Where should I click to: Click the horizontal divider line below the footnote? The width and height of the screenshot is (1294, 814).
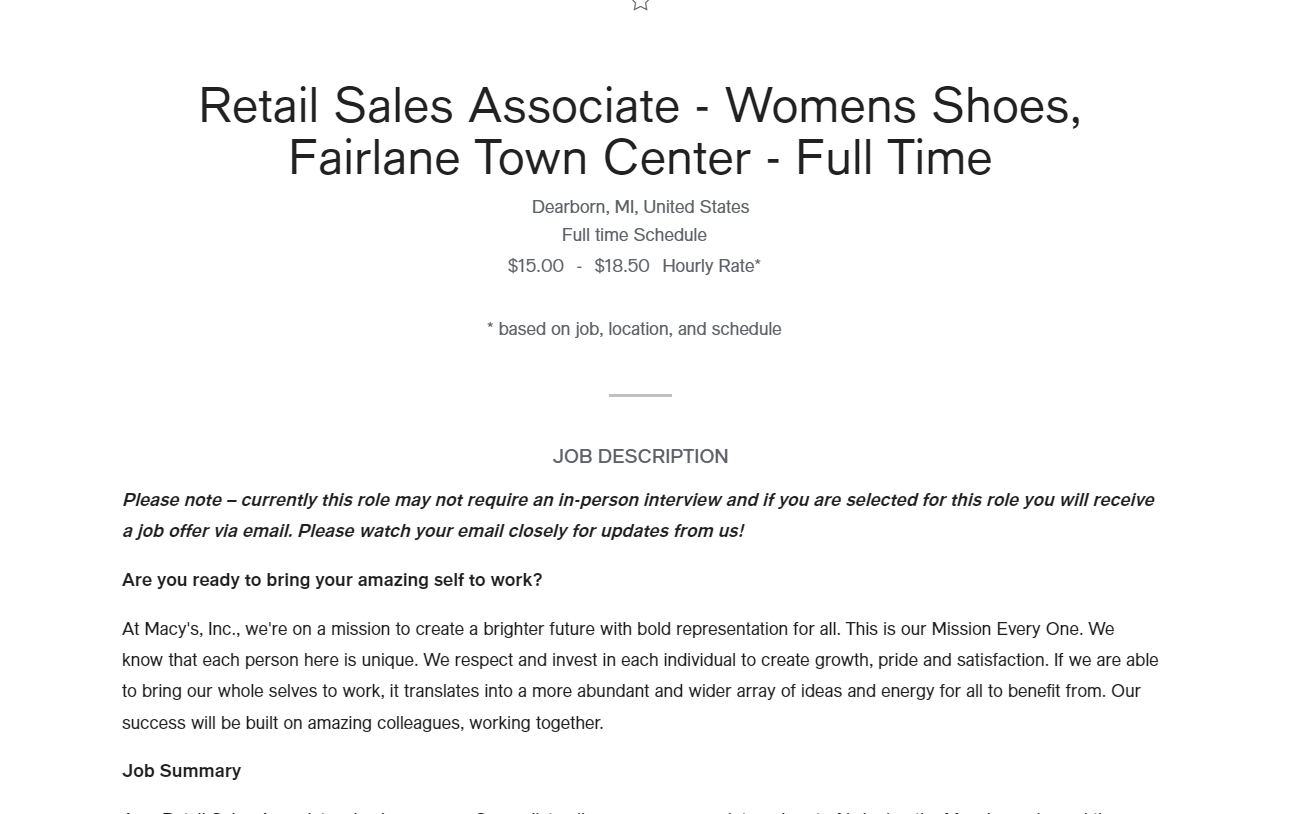coord(640,395)
